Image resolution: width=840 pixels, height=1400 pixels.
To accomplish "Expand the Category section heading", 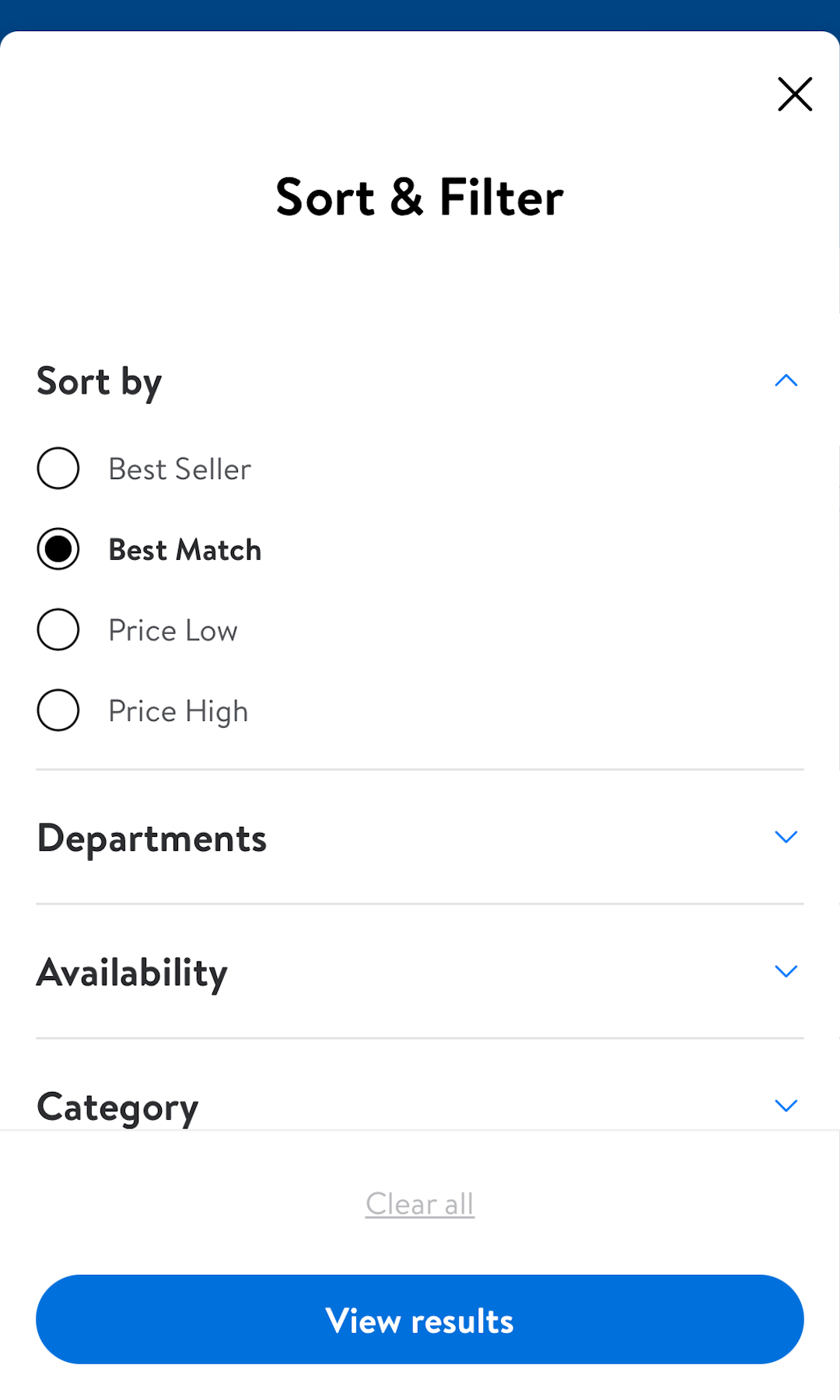I will click(117, 1107).
